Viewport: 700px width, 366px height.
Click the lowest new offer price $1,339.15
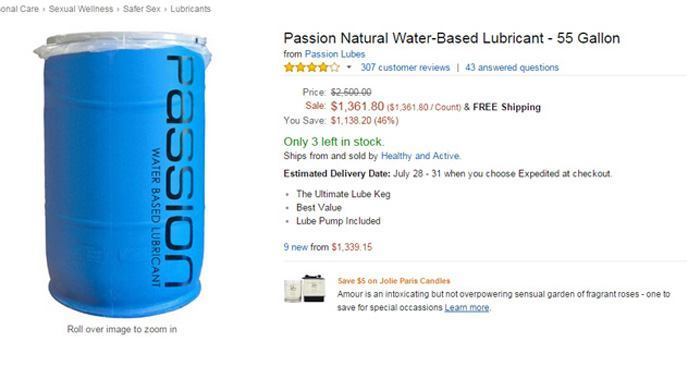click(x=351, y=247)
